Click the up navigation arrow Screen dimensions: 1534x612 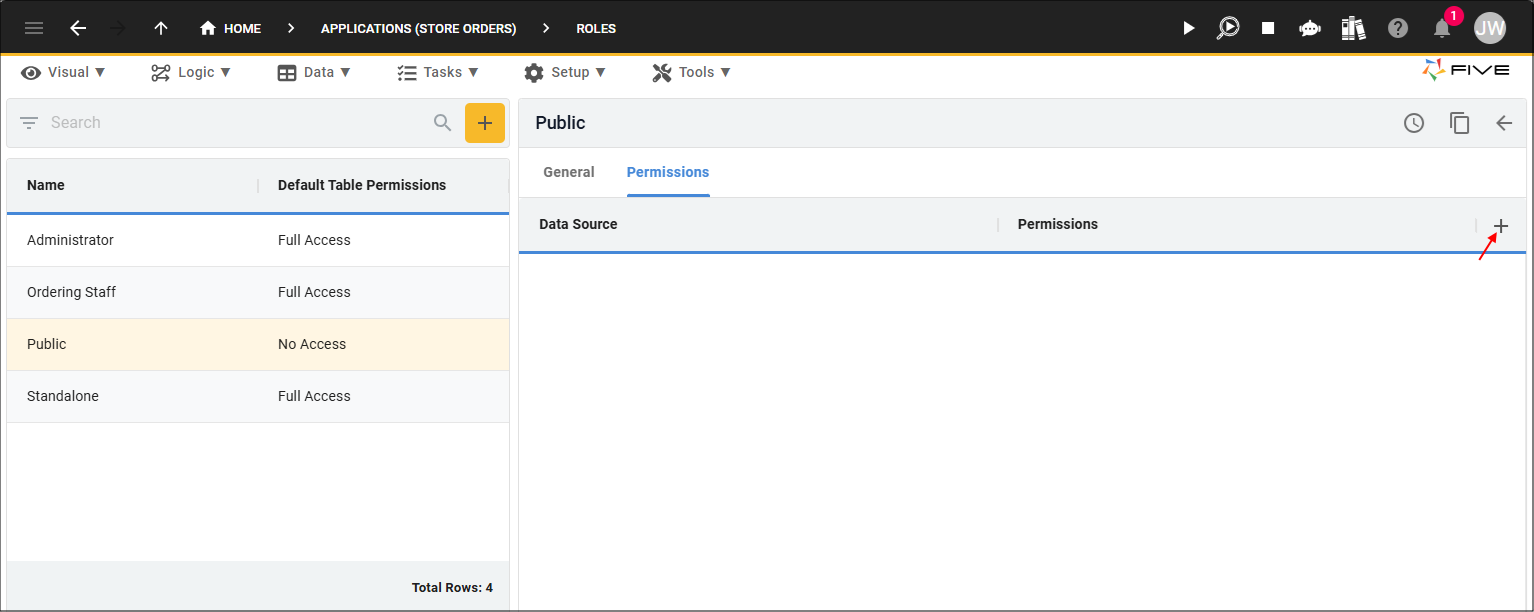pos(161,28)
